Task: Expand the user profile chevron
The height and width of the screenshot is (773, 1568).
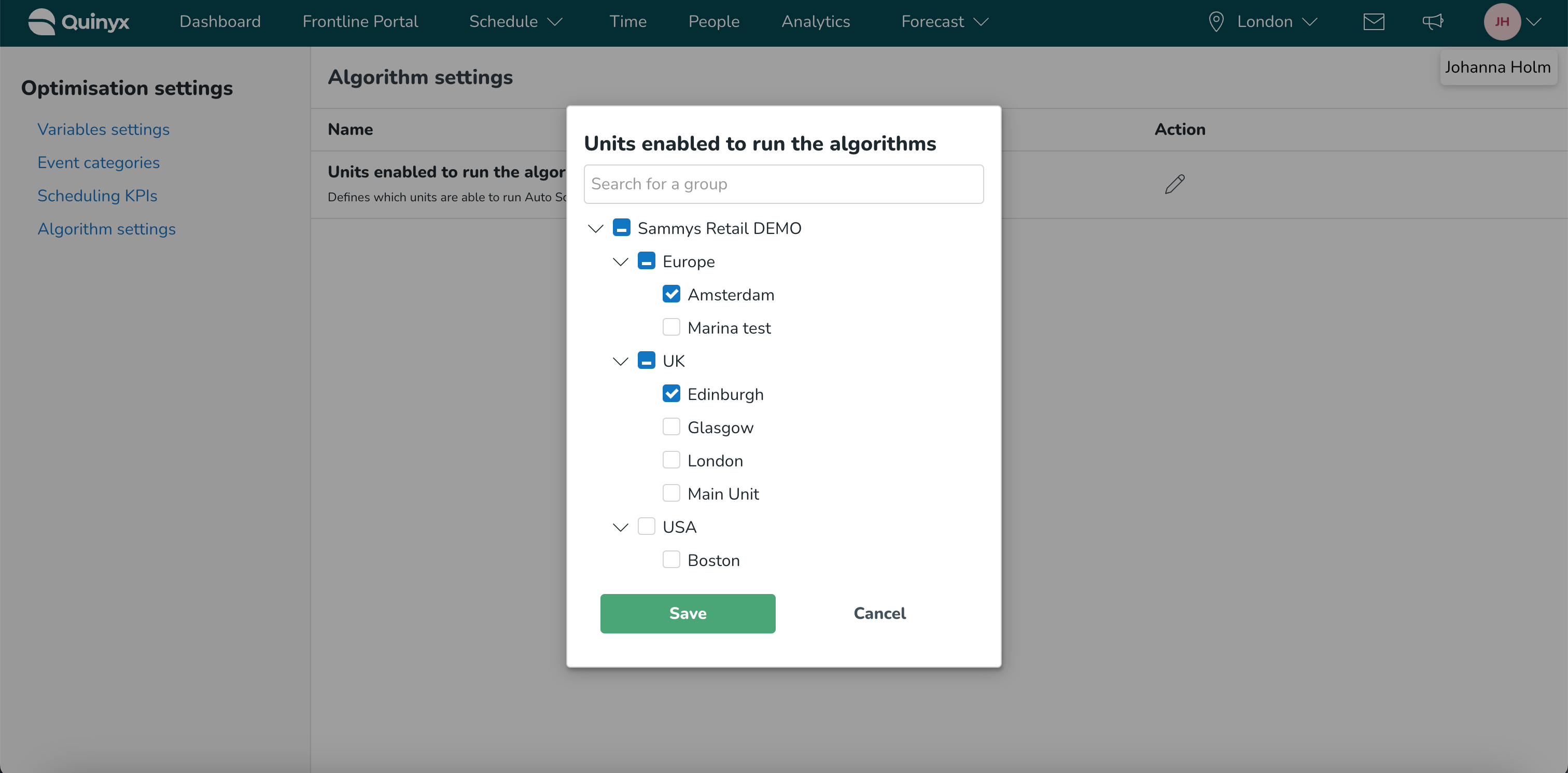Action: [x=1533, y=22]
